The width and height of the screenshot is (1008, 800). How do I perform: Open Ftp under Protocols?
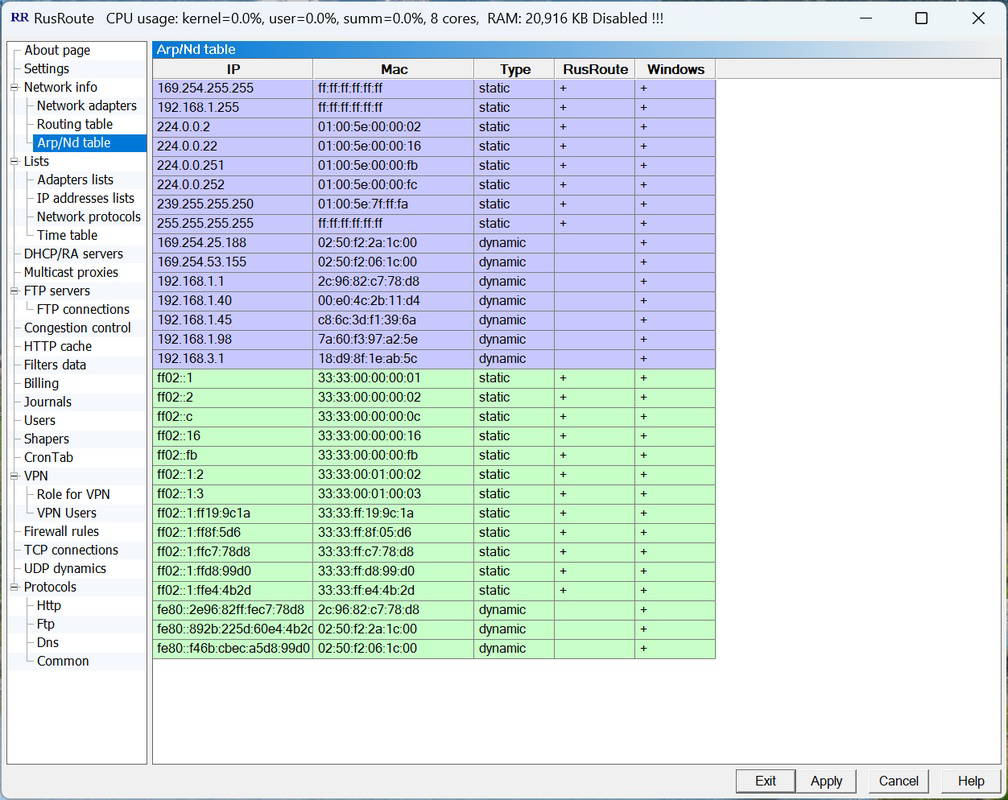point(45,624)
